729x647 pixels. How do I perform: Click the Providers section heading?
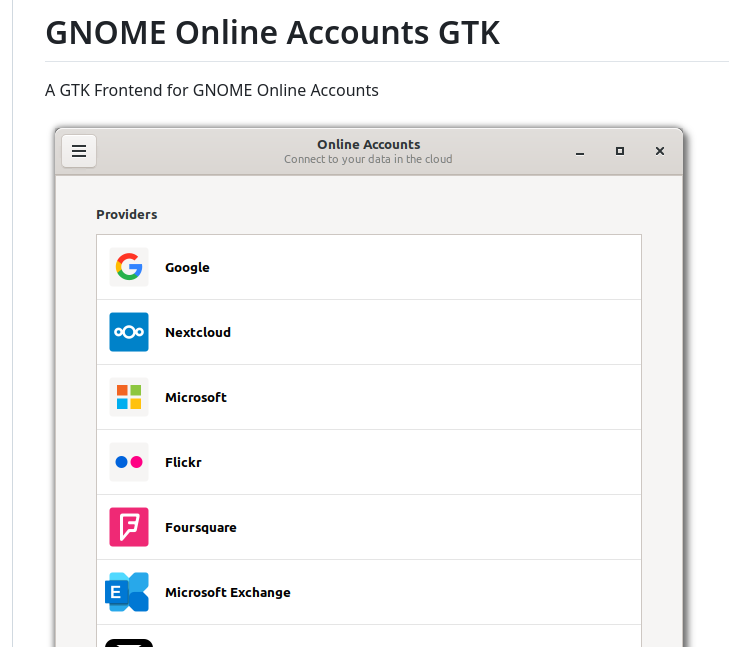pos(127,214)
